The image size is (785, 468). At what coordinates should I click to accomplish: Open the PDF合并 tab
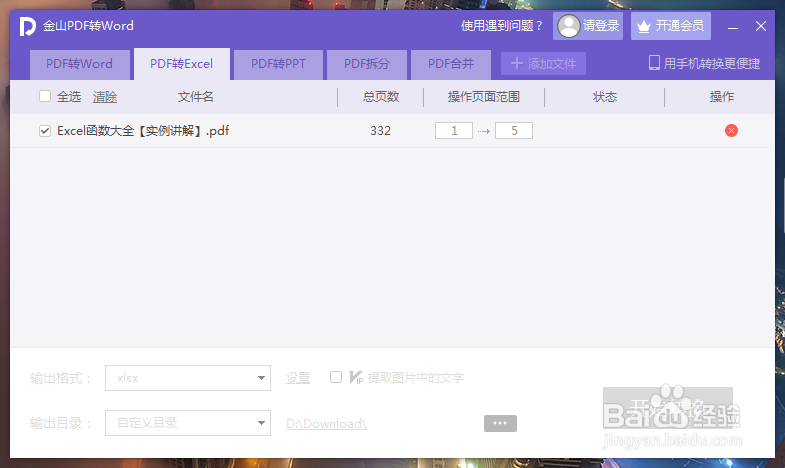(451, 65)
